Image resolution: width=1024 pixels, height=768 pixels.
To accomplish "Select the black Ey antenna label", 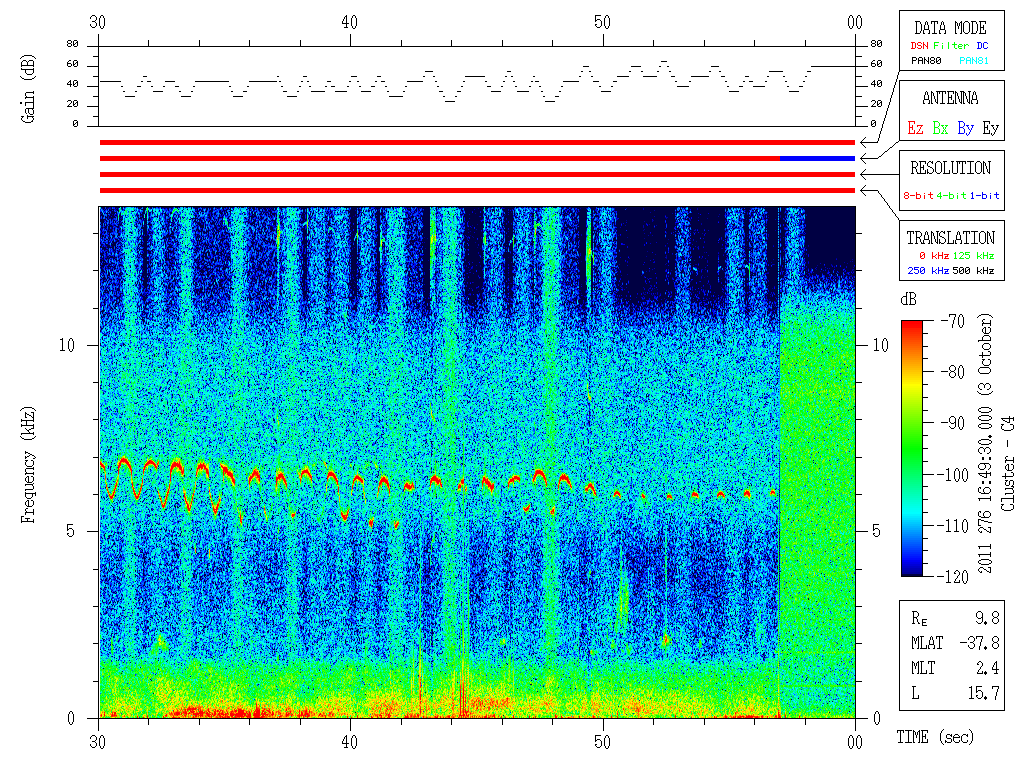I will click(991, 129).
